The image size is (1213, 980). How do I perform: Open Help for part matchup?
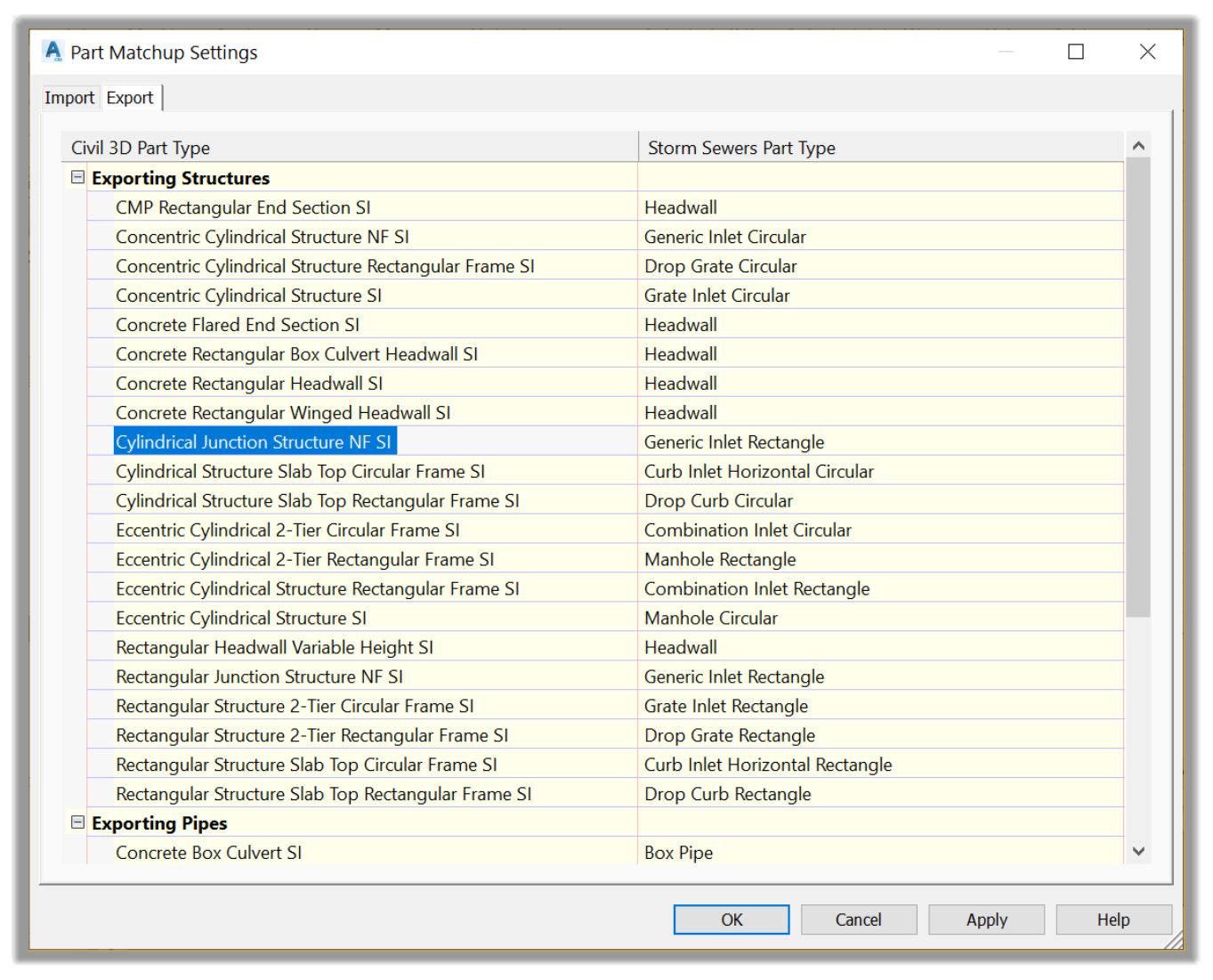coord(1113,919)
